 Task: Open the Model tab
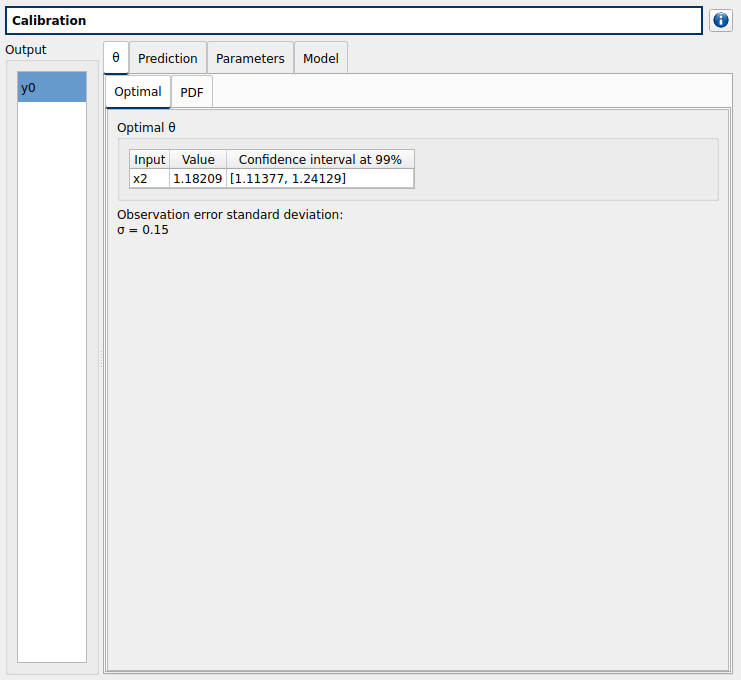tap(321, 58)
